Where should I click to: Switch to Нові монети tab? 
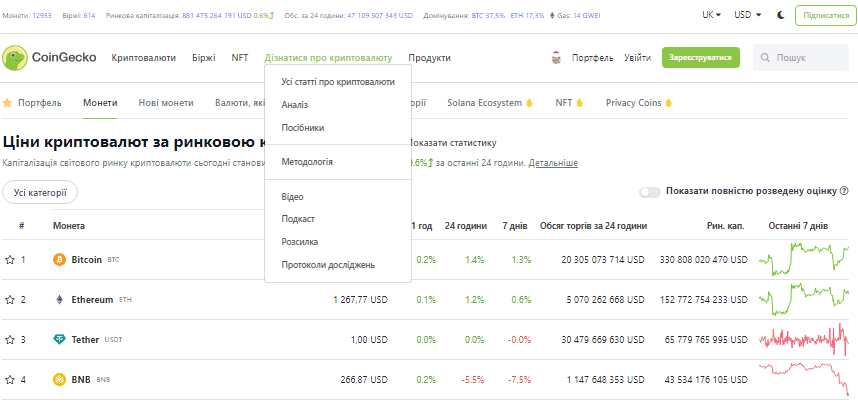click(166, 103)
